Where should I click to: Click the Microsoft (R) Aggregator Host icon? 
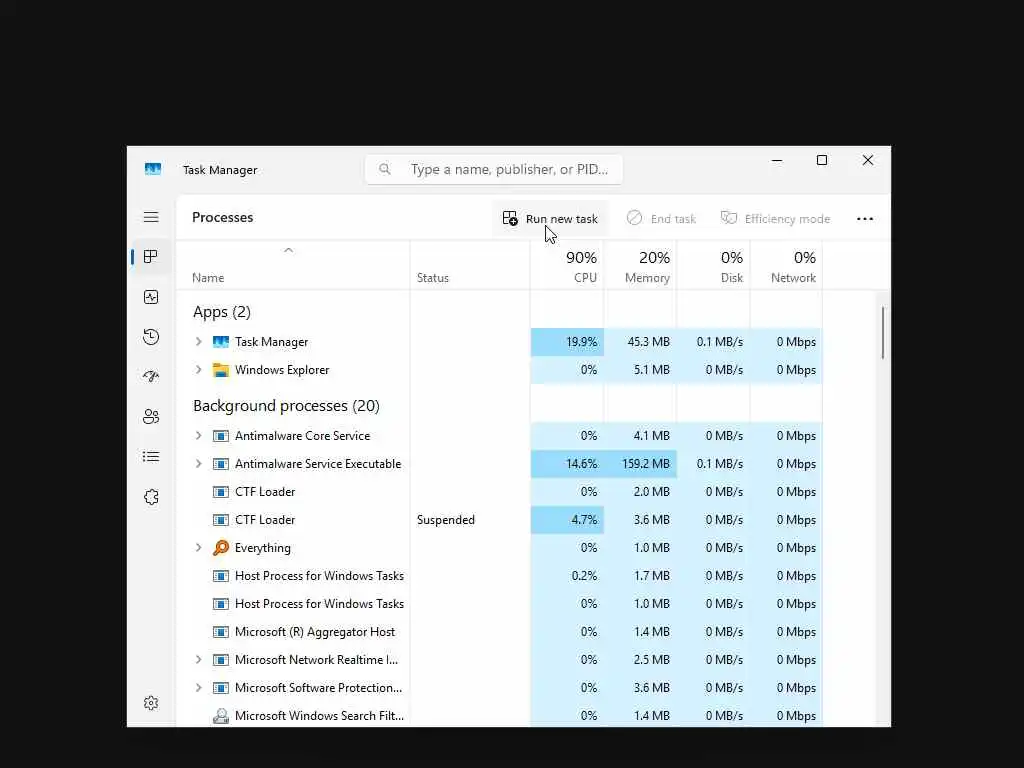[x=221, y=632]
